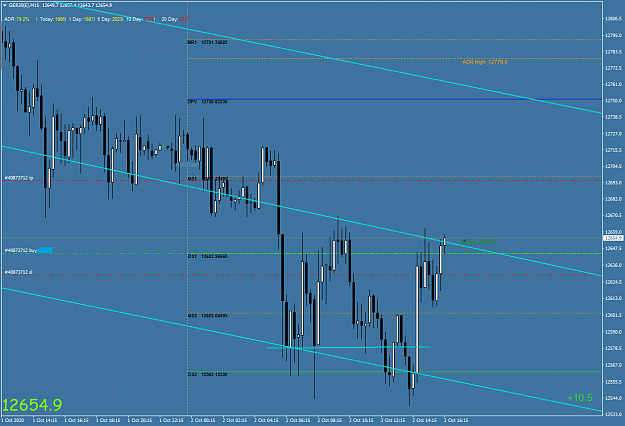Image resolution: width=625 pixels, height=426 pixels.
Task: Select the MR1 resistance label near top
Action: 207,42
